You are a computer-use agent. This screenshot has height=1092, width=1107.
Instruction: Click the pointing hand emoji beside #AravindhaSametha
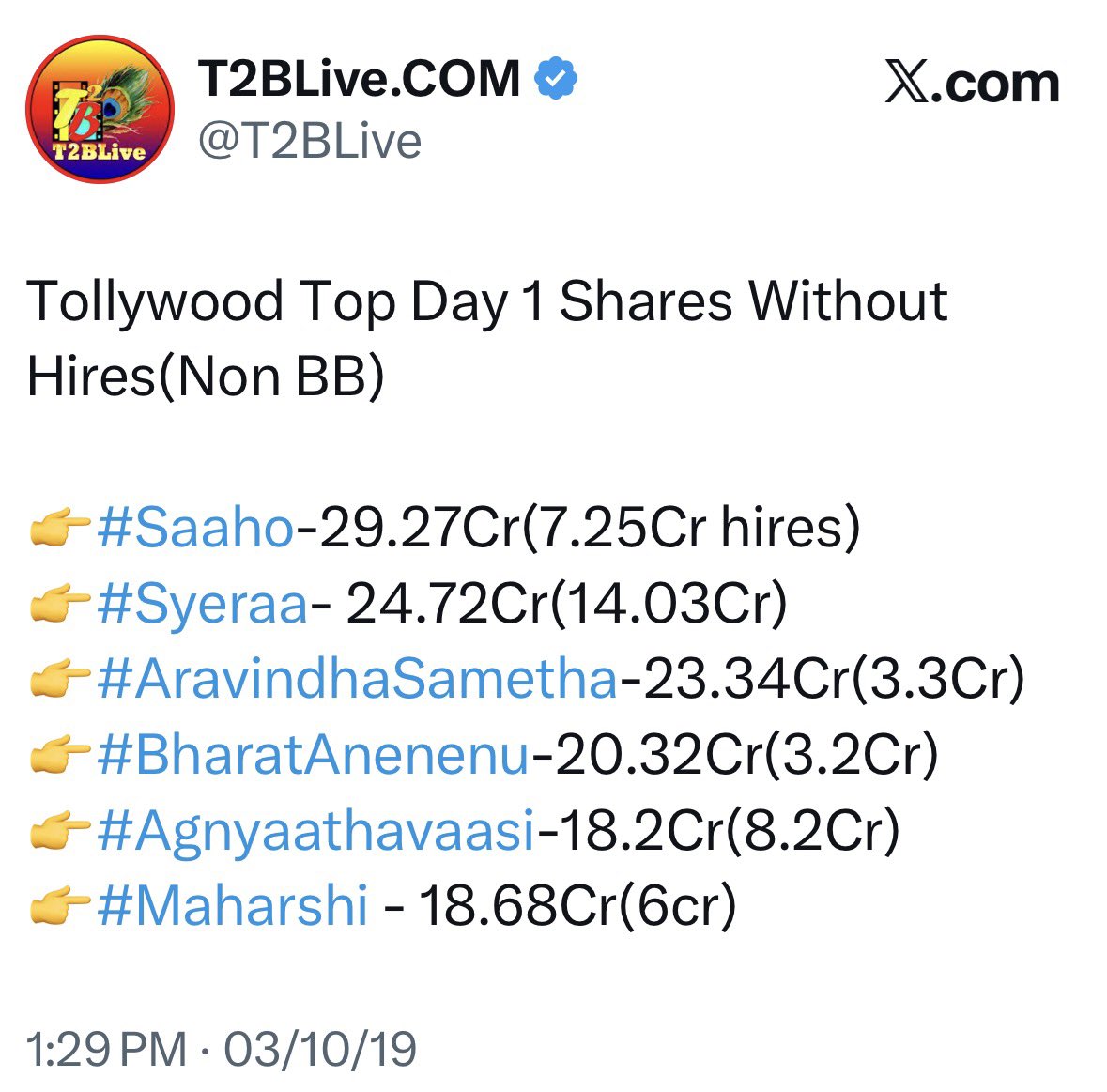[x=59, y=681]
